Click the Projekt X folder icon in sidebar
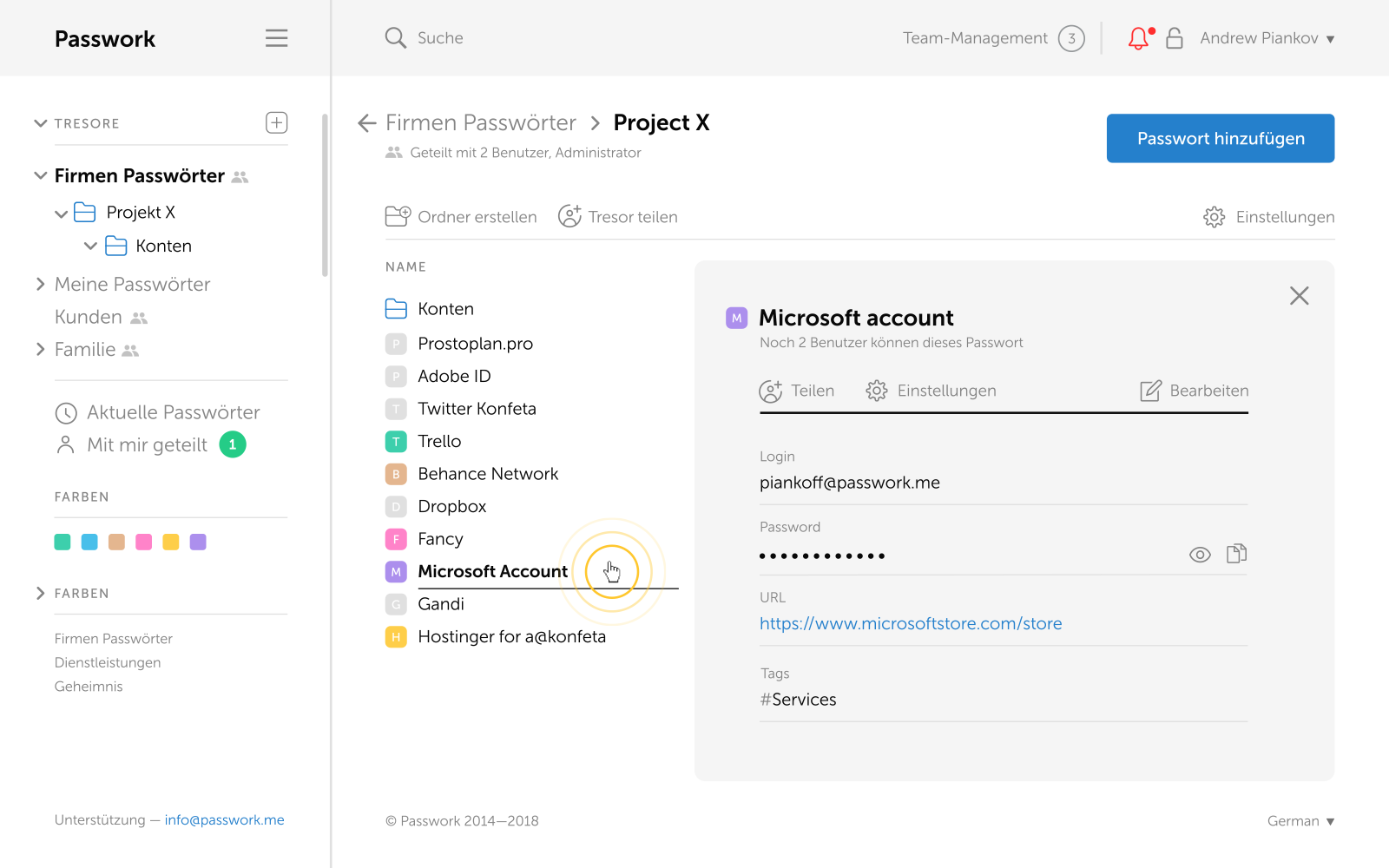Screen dimensions: 1389x868 [x=84, y=212]
